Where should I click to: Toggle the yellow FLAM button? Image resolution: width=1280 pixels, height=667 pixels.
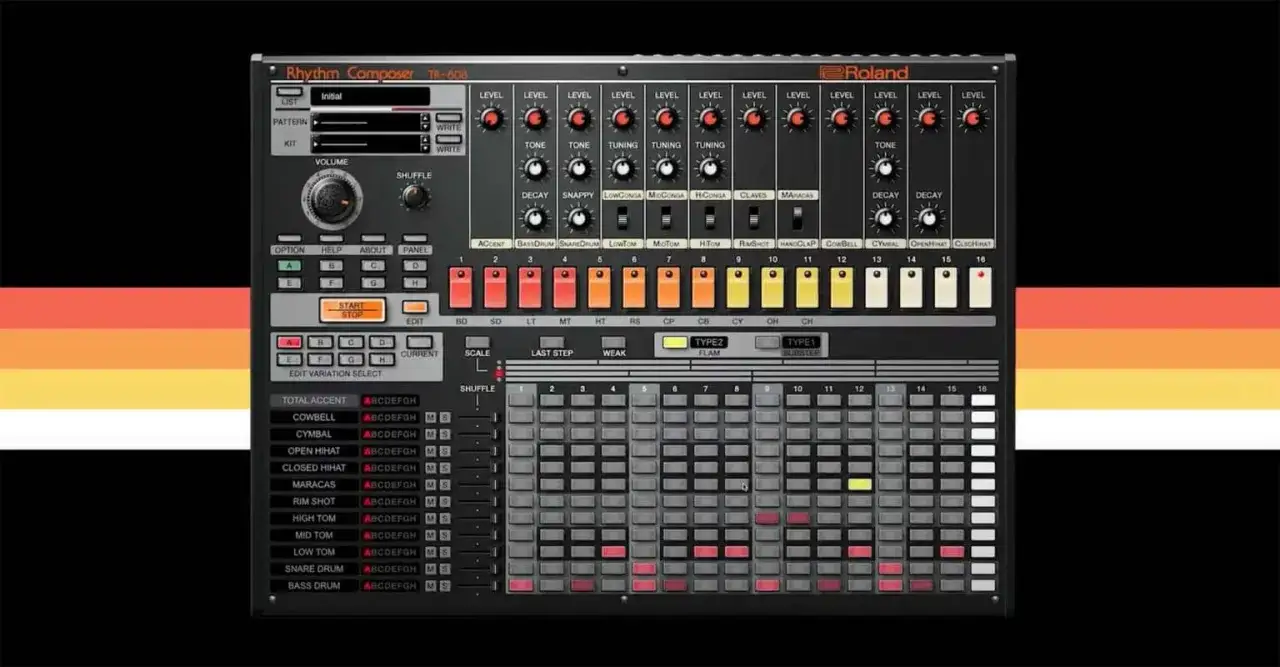point(675,342)
